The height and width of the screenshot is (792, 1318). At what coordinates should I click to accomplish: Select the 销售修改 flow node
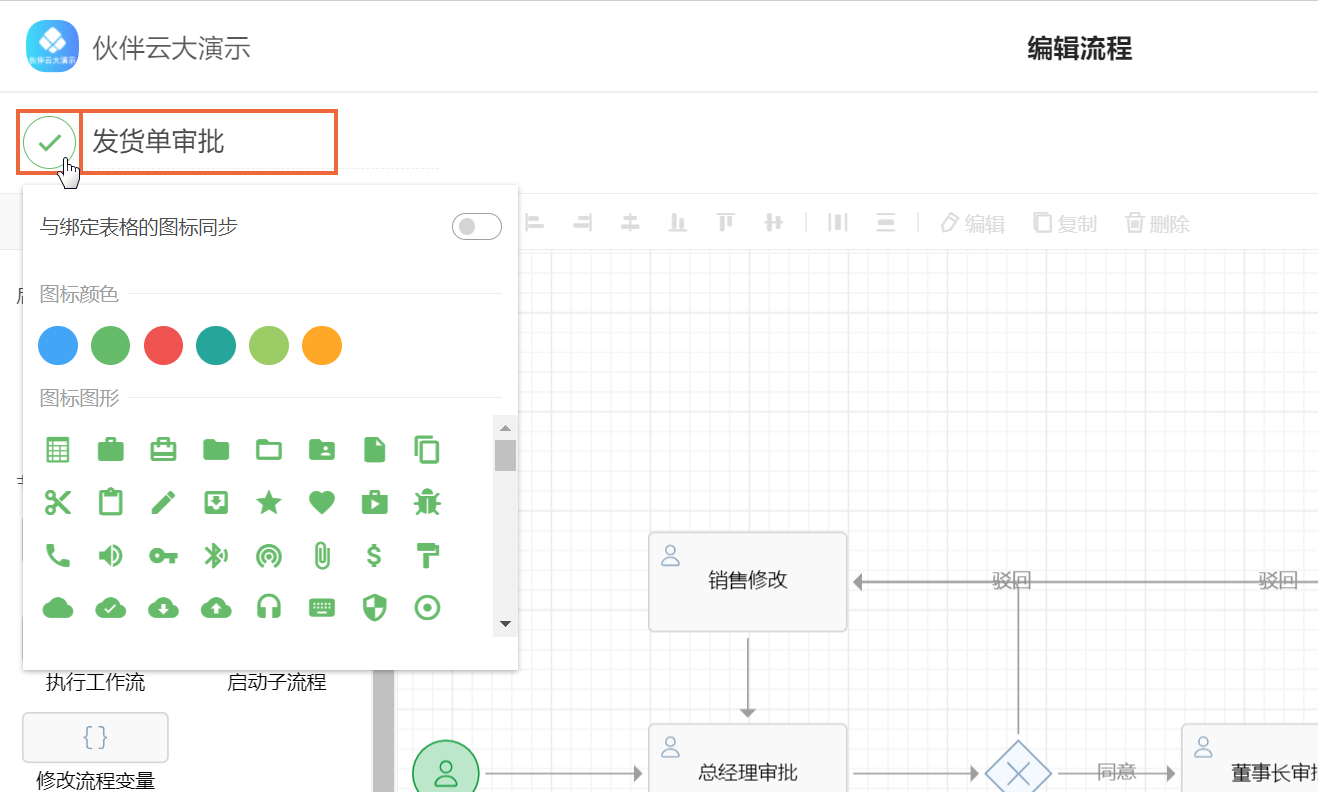748,581
